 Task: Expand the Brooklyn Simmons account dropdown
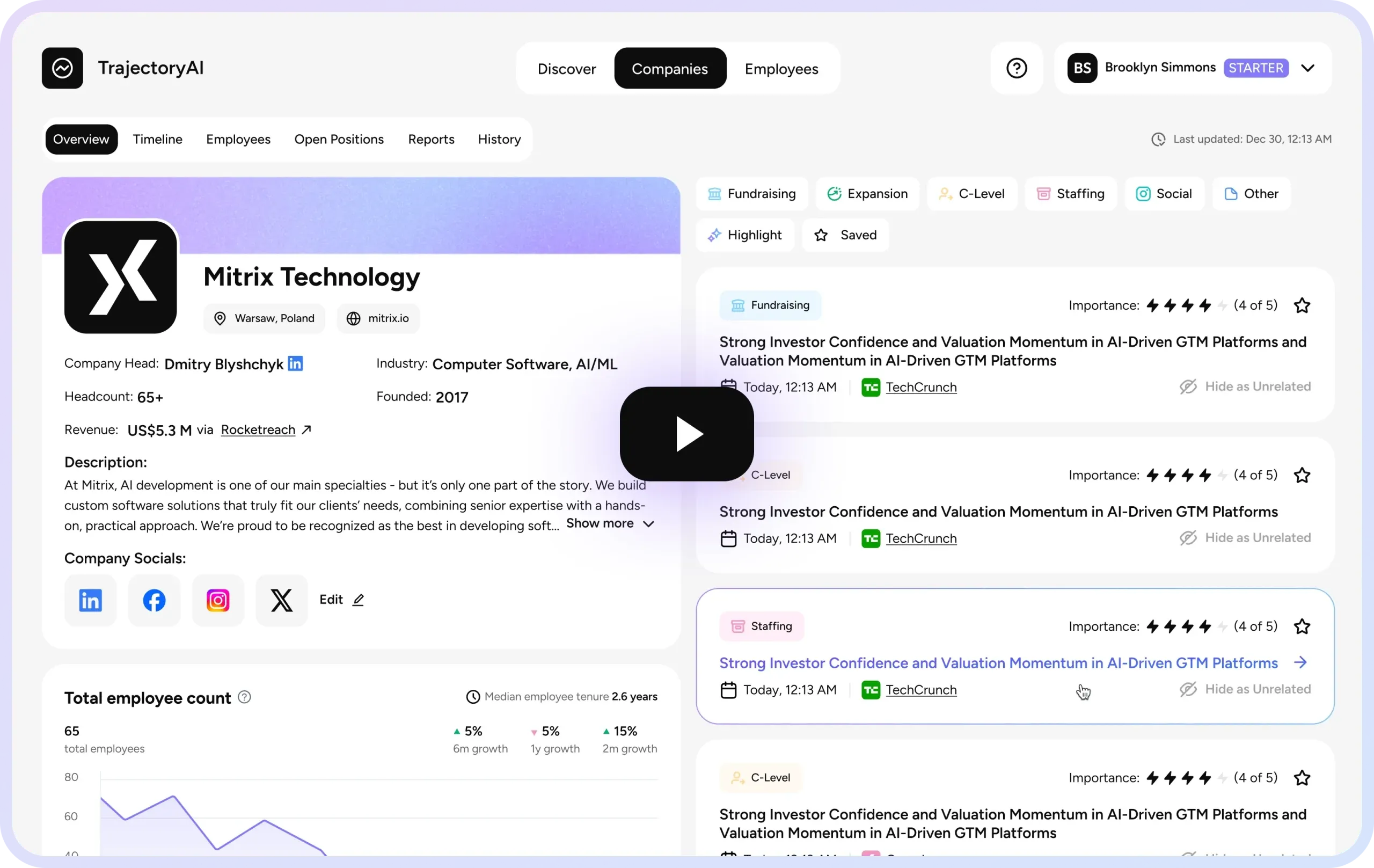tap(1308, 68)
